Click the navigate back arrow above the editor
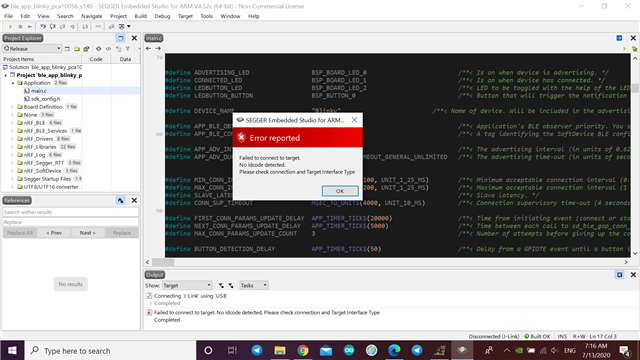This screenshot has width=640, height=360. pos(149,48)
